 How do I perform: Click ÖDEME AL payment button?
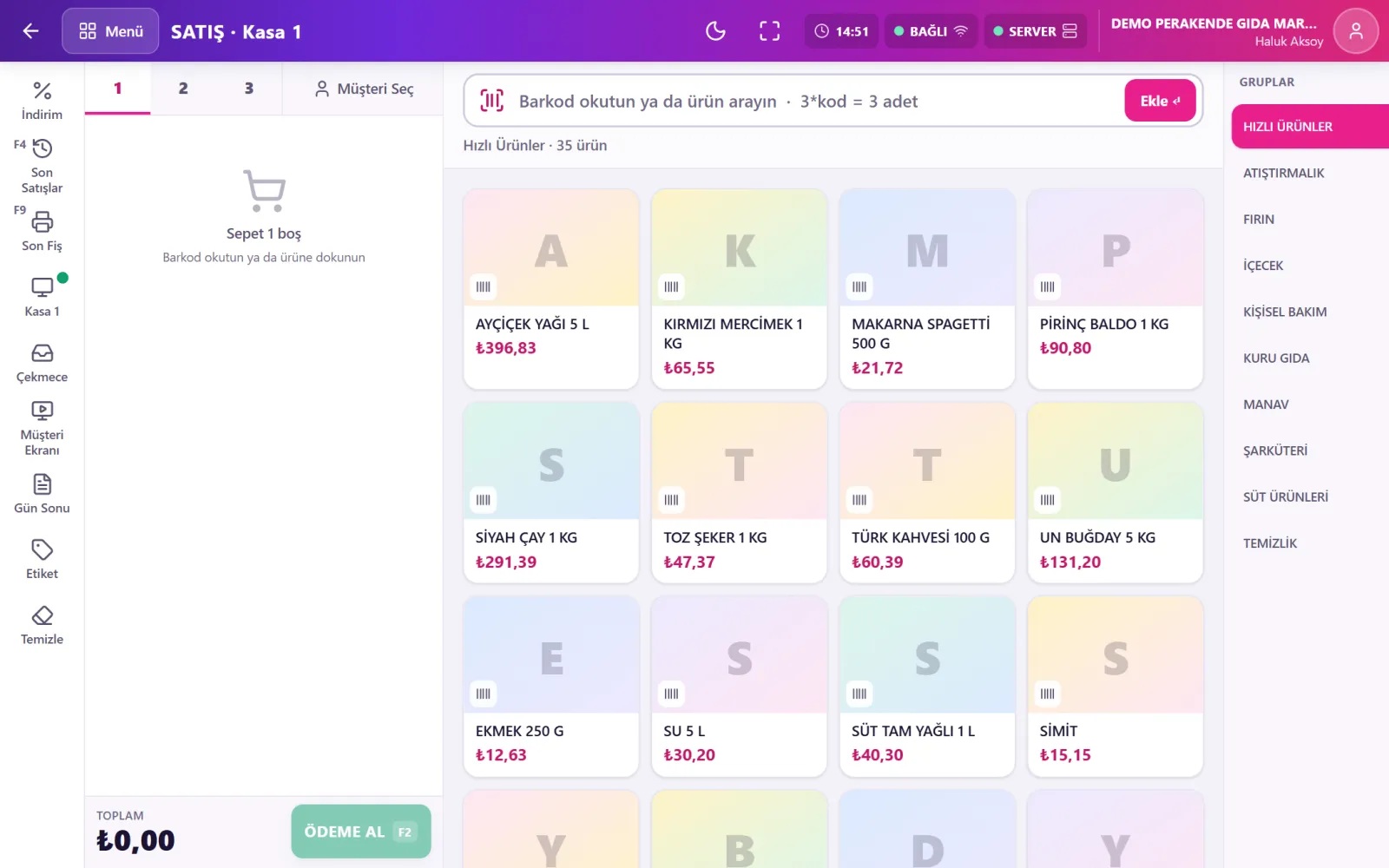click(361, 832)
